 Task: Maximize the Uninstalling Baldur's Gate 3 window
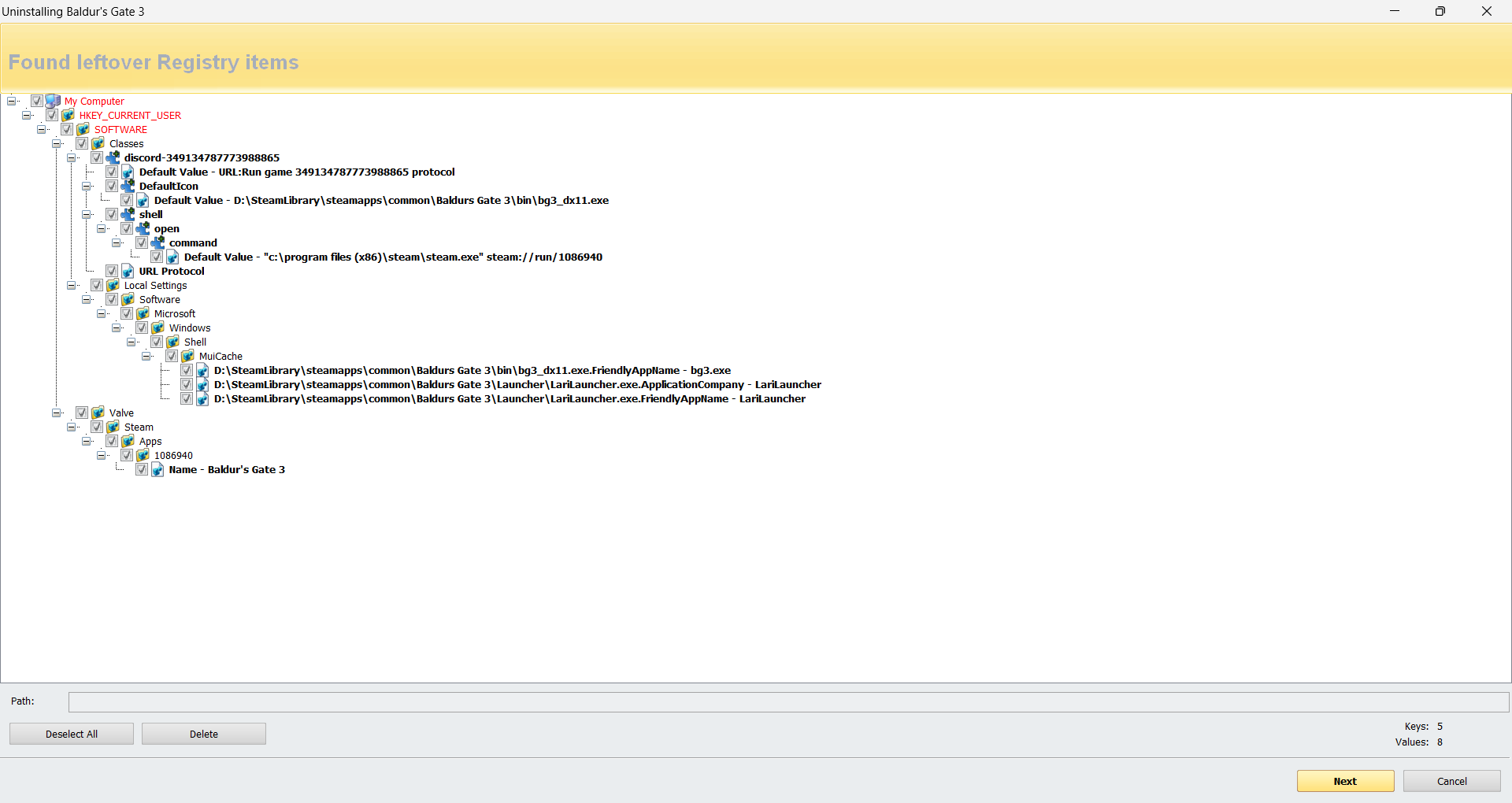(1440, 11)
